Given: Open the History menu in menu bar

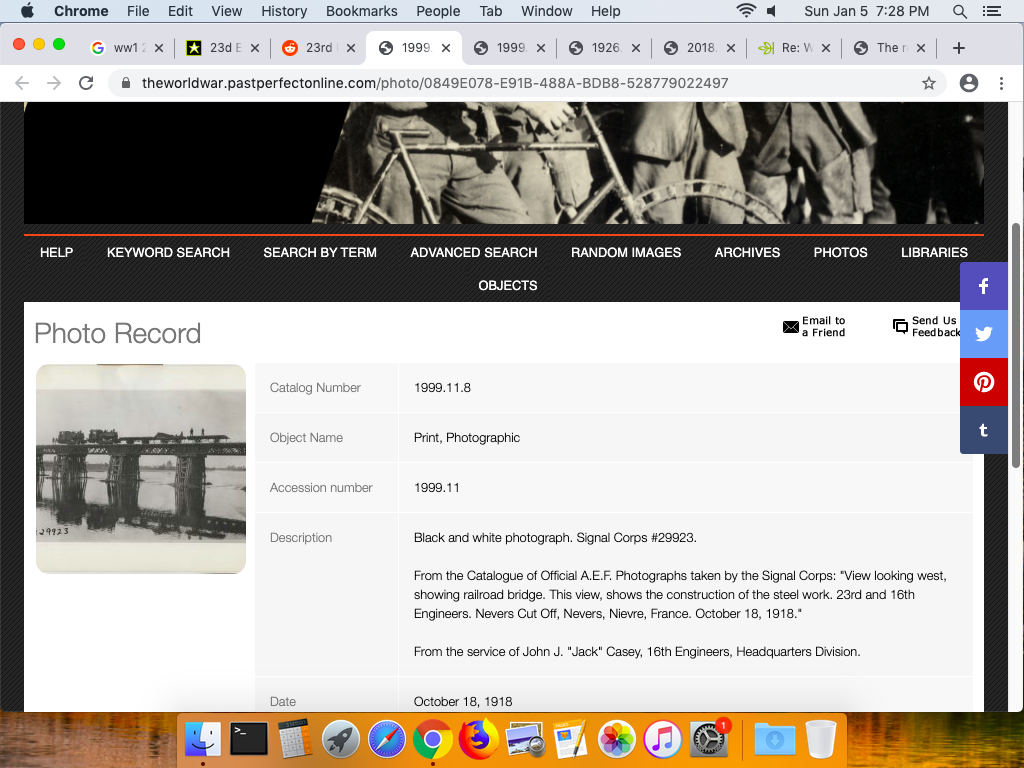Looking at the screenshot, I should 284,11.
